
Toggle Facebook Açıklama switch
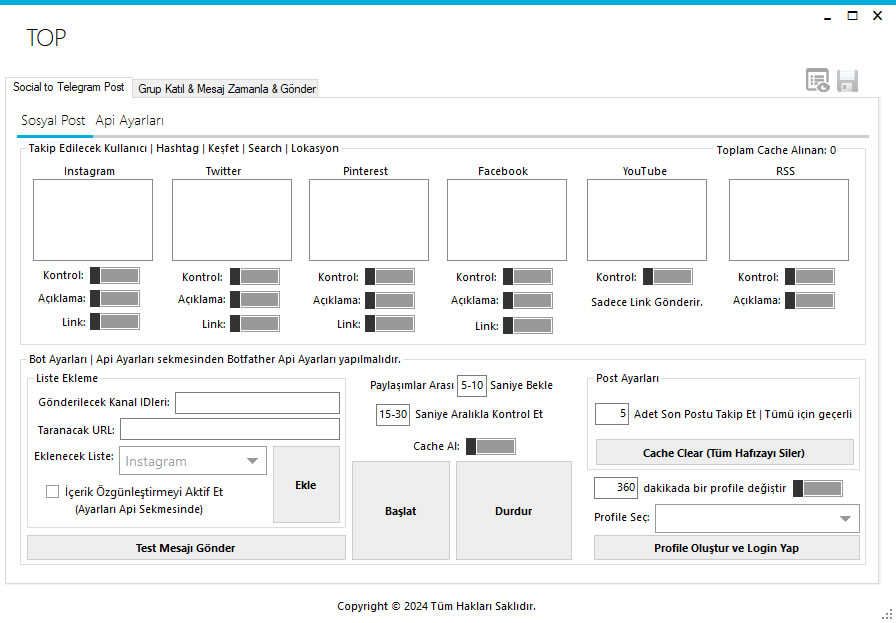point(527,300)
